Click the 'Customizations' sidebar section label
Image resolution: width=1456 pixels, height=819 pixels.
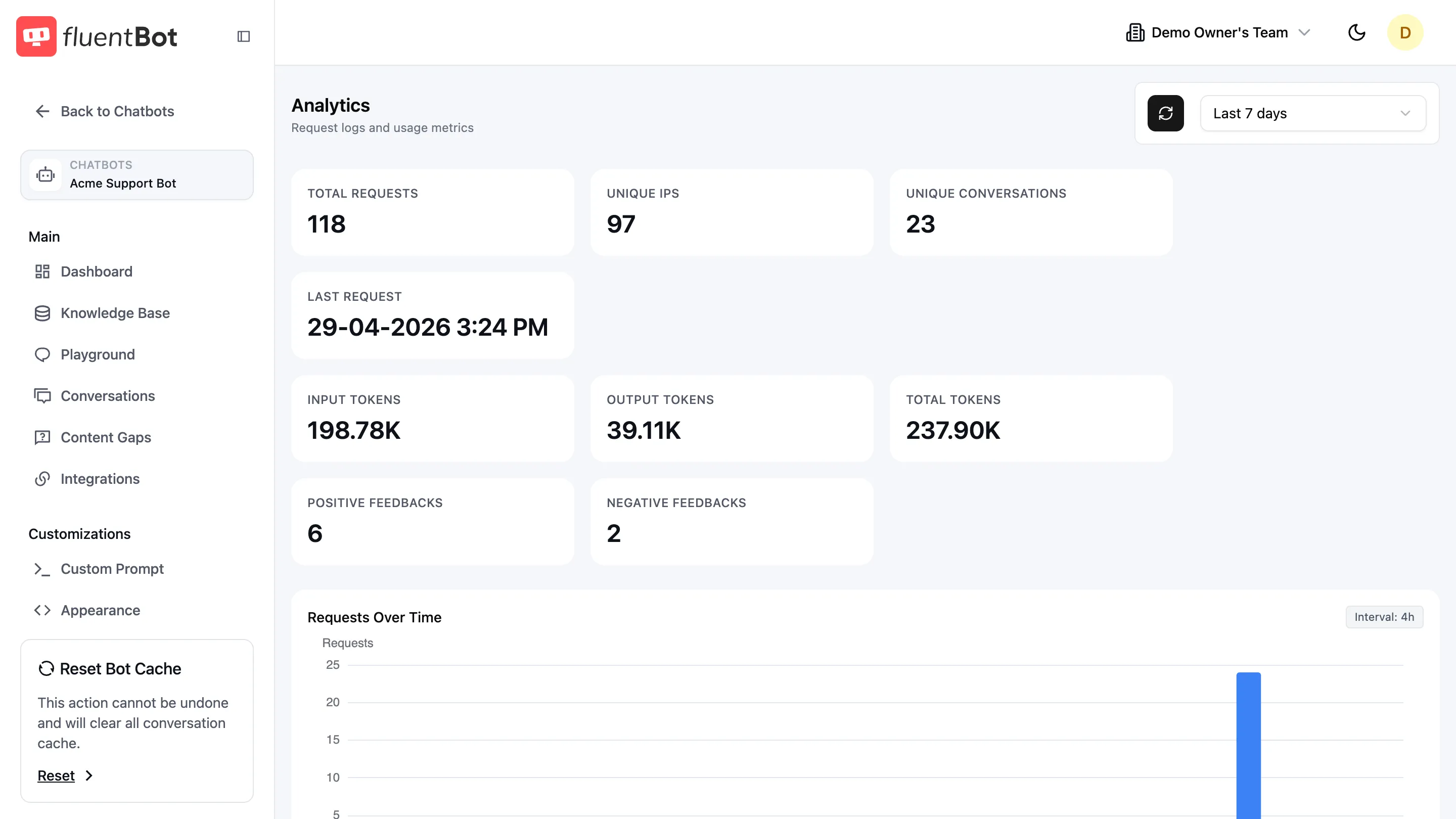click(79, 533)
